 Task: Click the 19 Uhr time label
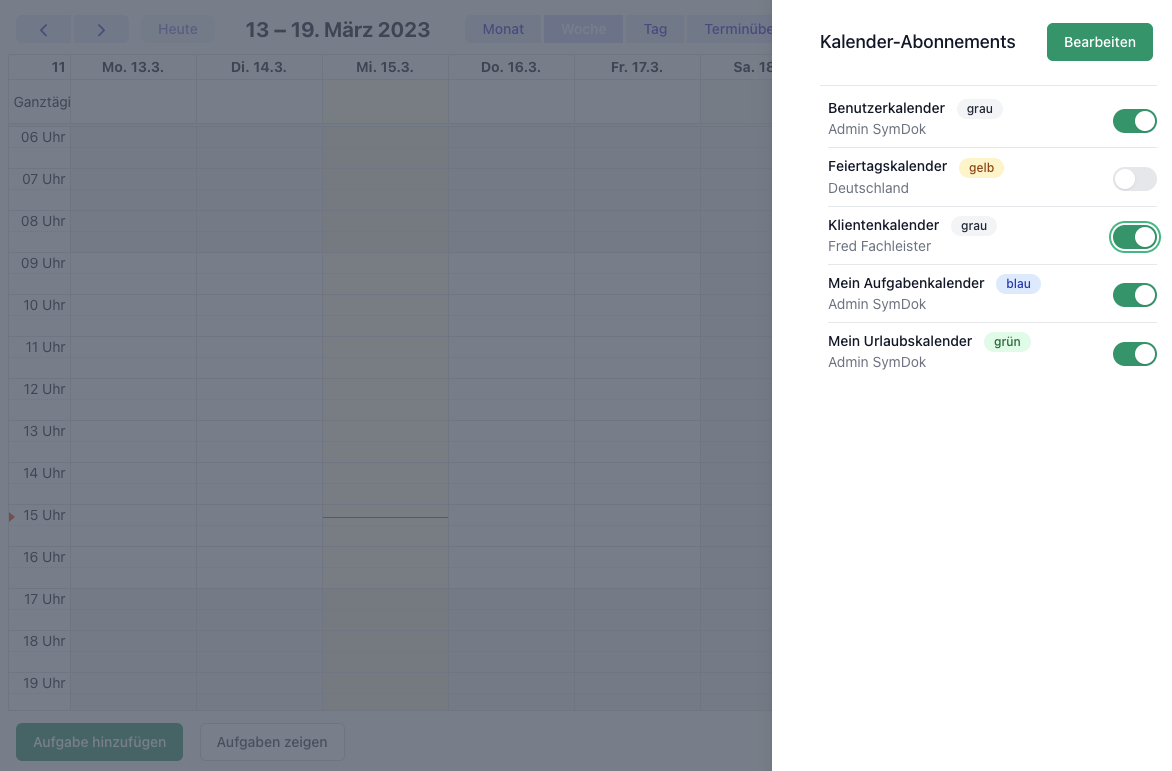pyautogui.click(x=44, y=684)
